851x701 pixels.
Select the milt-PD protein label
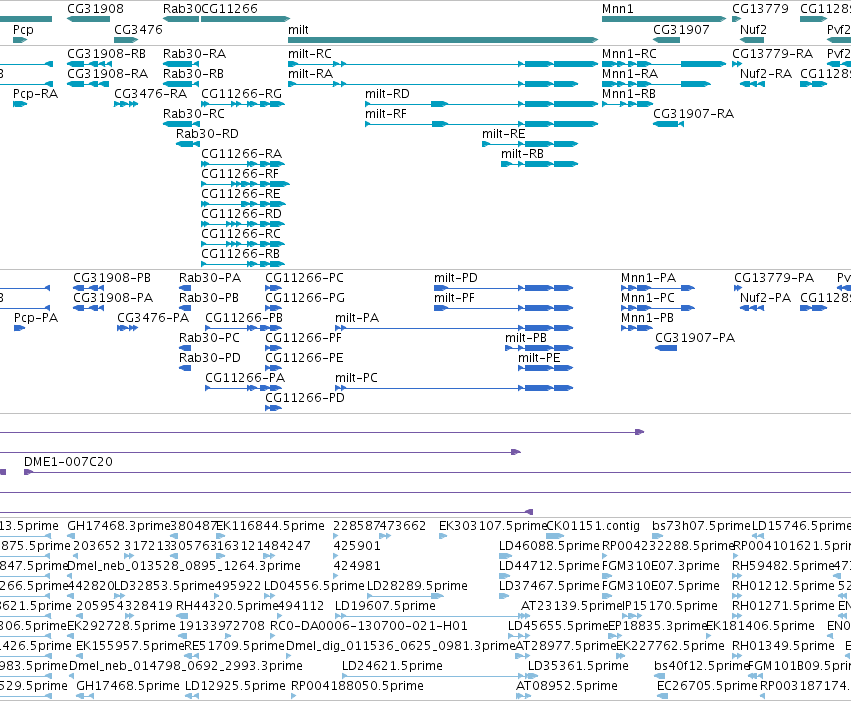[456, 278]
